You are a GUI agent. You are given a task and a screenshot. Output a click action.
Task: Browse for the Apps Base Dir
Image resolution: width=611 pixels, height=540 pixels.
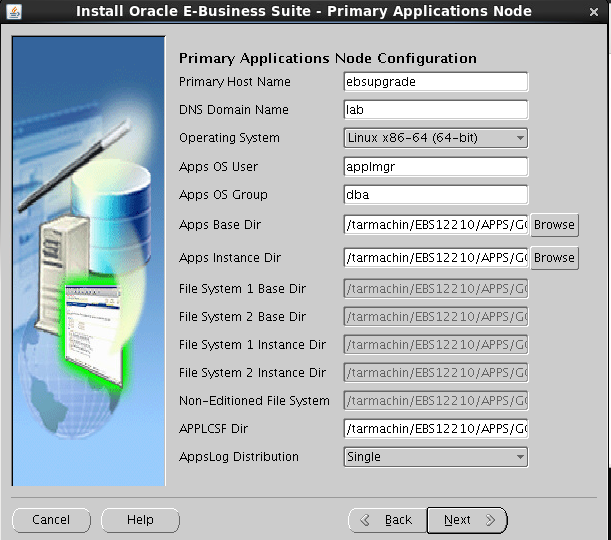coord(554,225)
